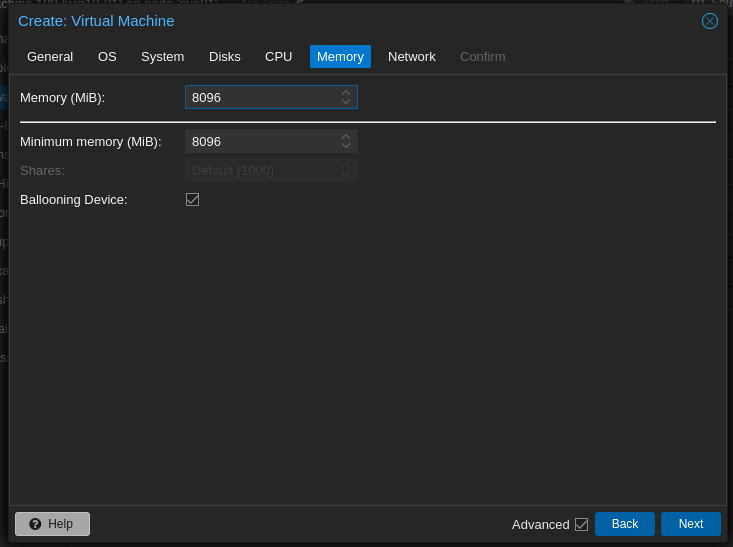Open the OS tab
Image resolution: width=733 pixels, height=547 pixels.
click(x=107, y=57)
